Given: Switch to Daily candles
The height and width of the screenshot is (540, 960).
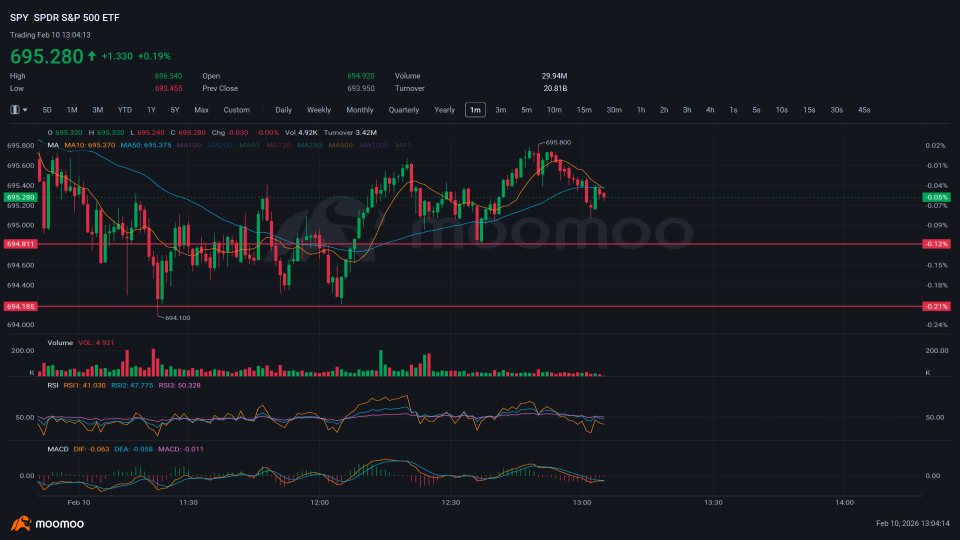Looking at the screenshot, I should point(283,110).
